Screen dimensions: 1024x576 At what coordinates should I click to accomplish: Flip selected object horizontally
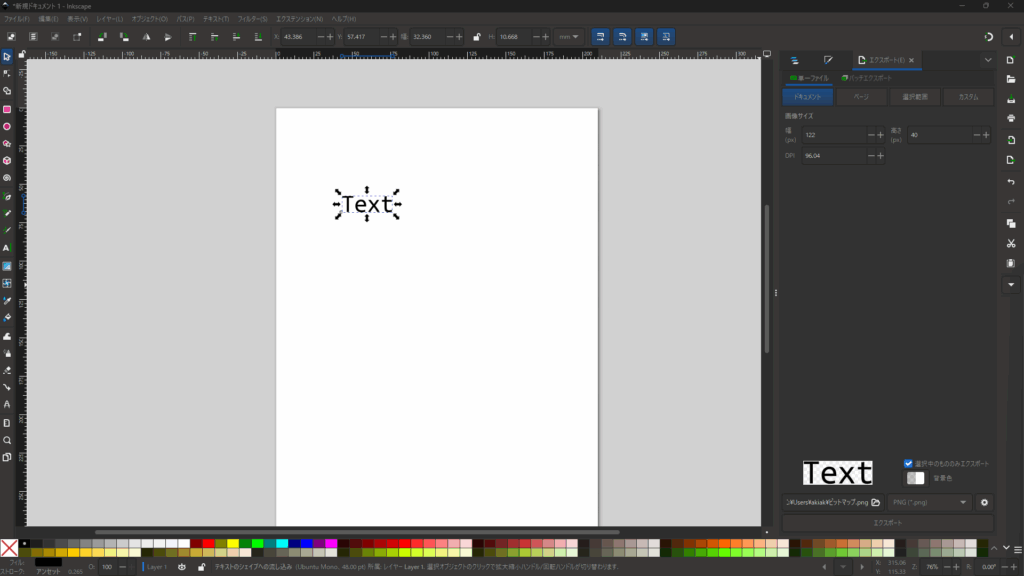(146, 37)
